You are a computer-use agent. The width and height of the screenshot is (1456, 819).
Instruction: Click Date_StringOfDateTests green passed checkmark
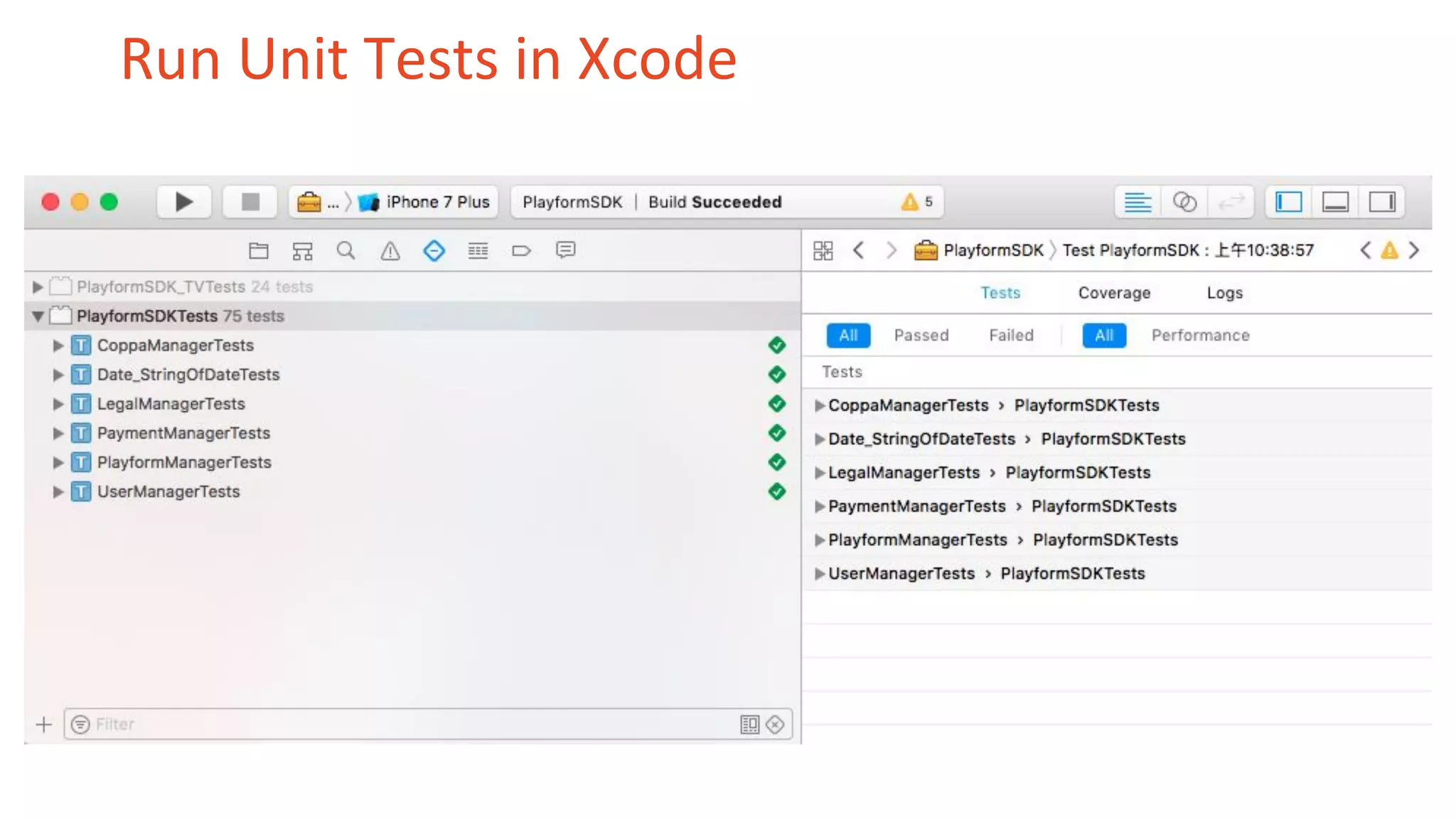(x=776, y=375)
